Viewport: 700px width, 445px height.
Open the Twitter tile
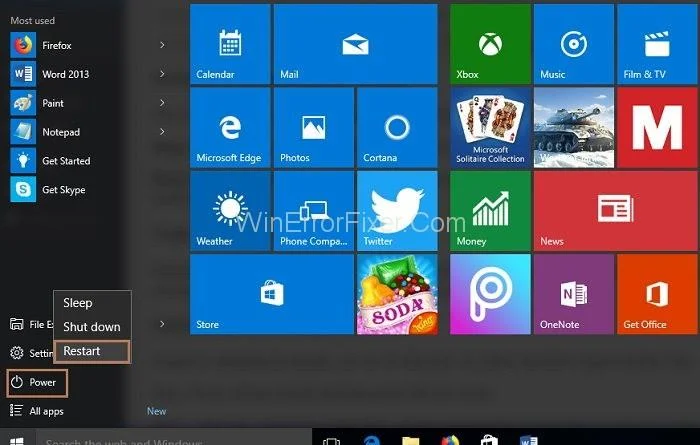397,211
